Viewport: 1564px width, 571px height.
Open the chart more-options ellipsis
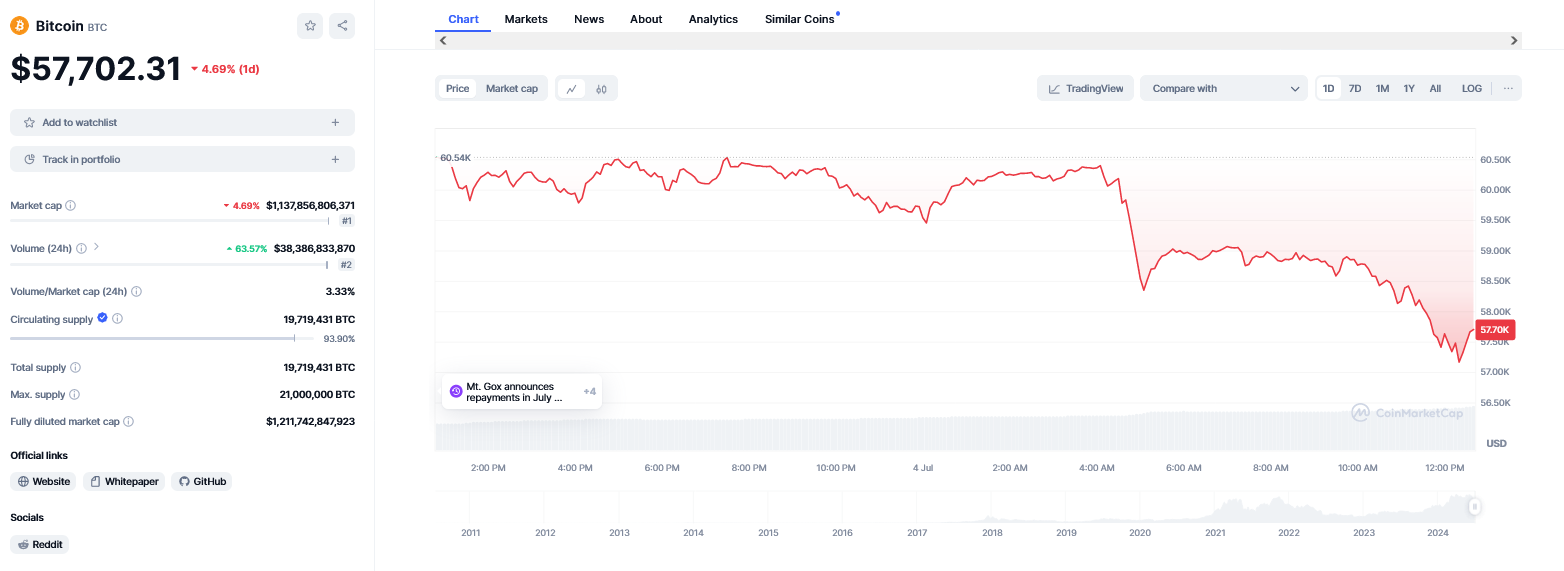(1508, 88)
